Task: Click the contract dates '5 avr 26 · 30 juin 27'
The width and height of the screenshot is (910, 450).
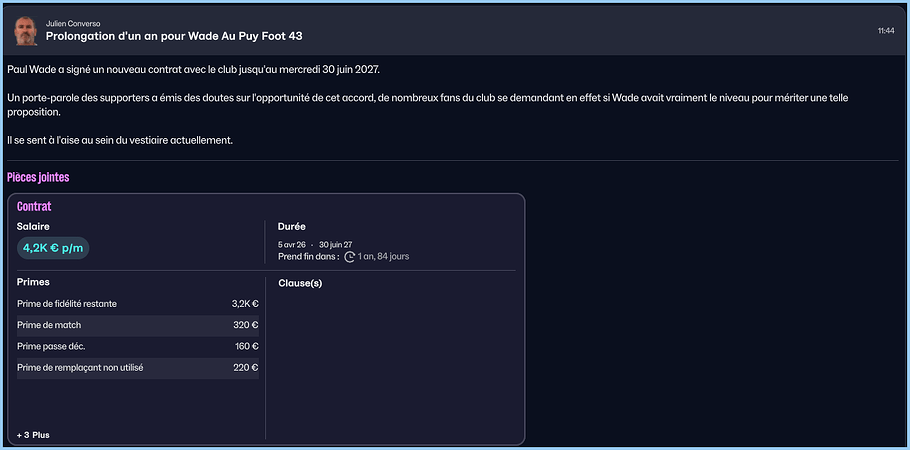Action: 315,244
